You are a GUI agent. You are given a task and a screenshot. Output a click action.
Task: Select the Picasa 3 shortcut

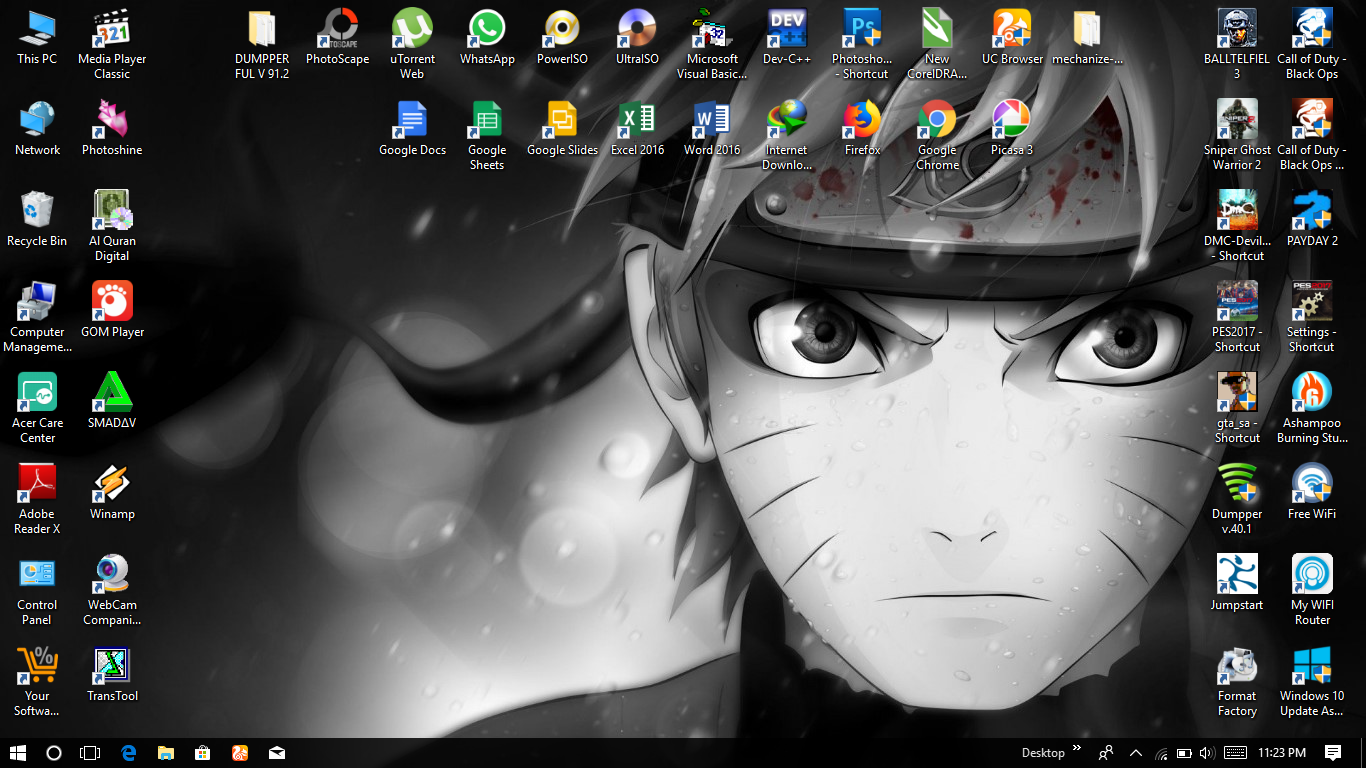1012,120
